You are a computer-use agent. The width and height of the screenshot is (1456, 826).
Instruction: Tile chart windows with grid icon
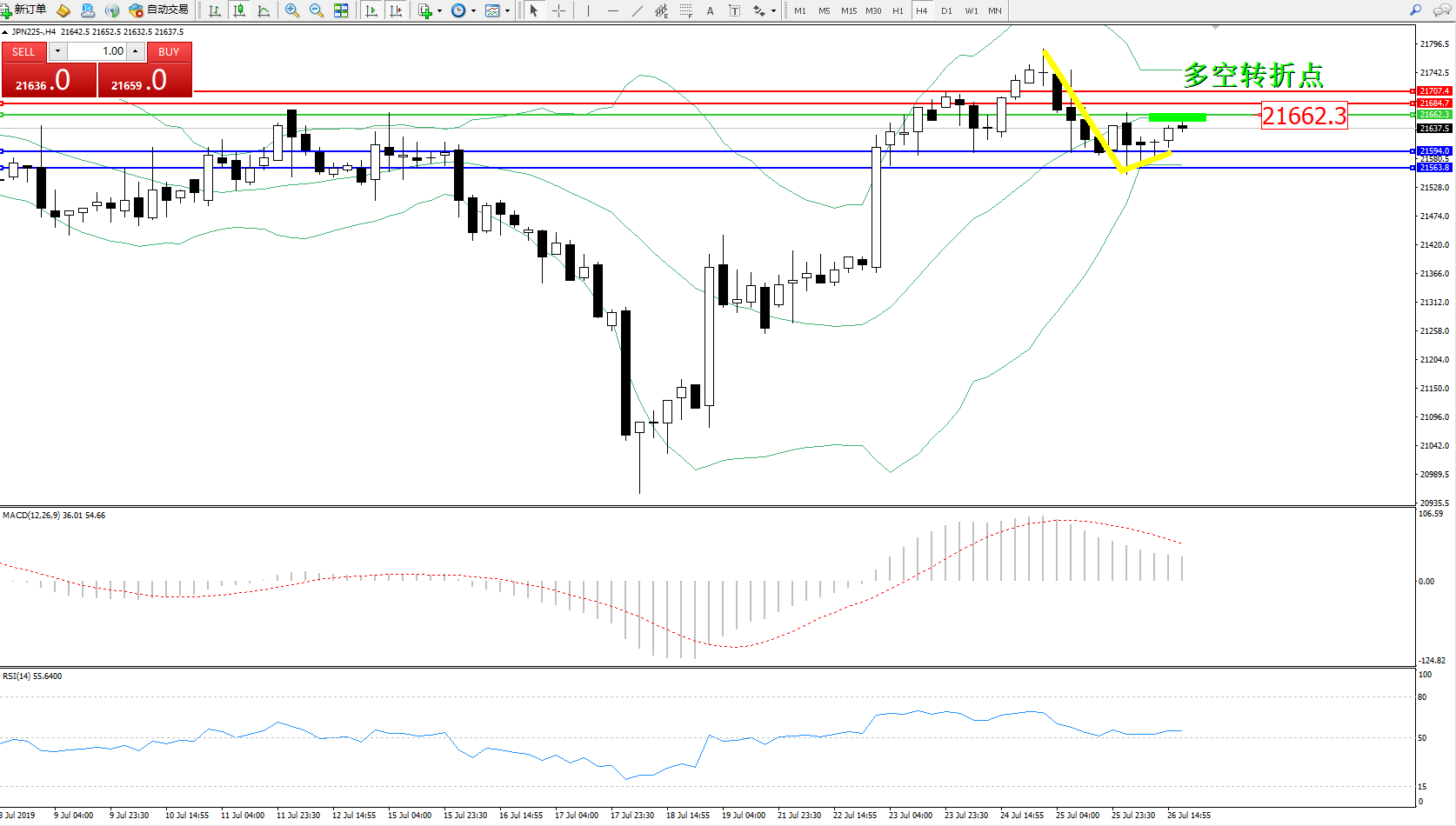pyautogui.click(x=341, y=11)
